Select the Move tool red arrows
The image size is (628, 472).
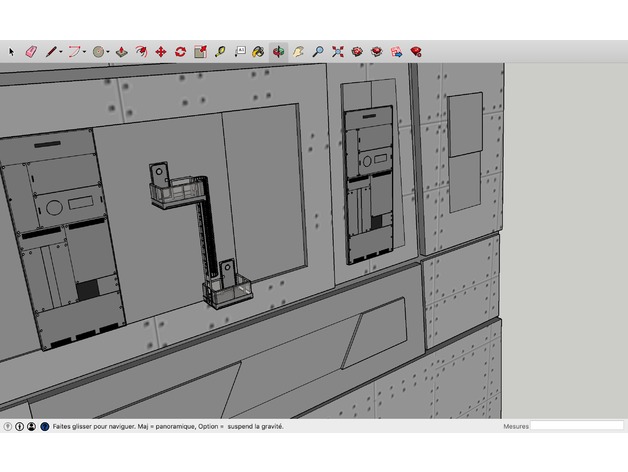(161, 52)
